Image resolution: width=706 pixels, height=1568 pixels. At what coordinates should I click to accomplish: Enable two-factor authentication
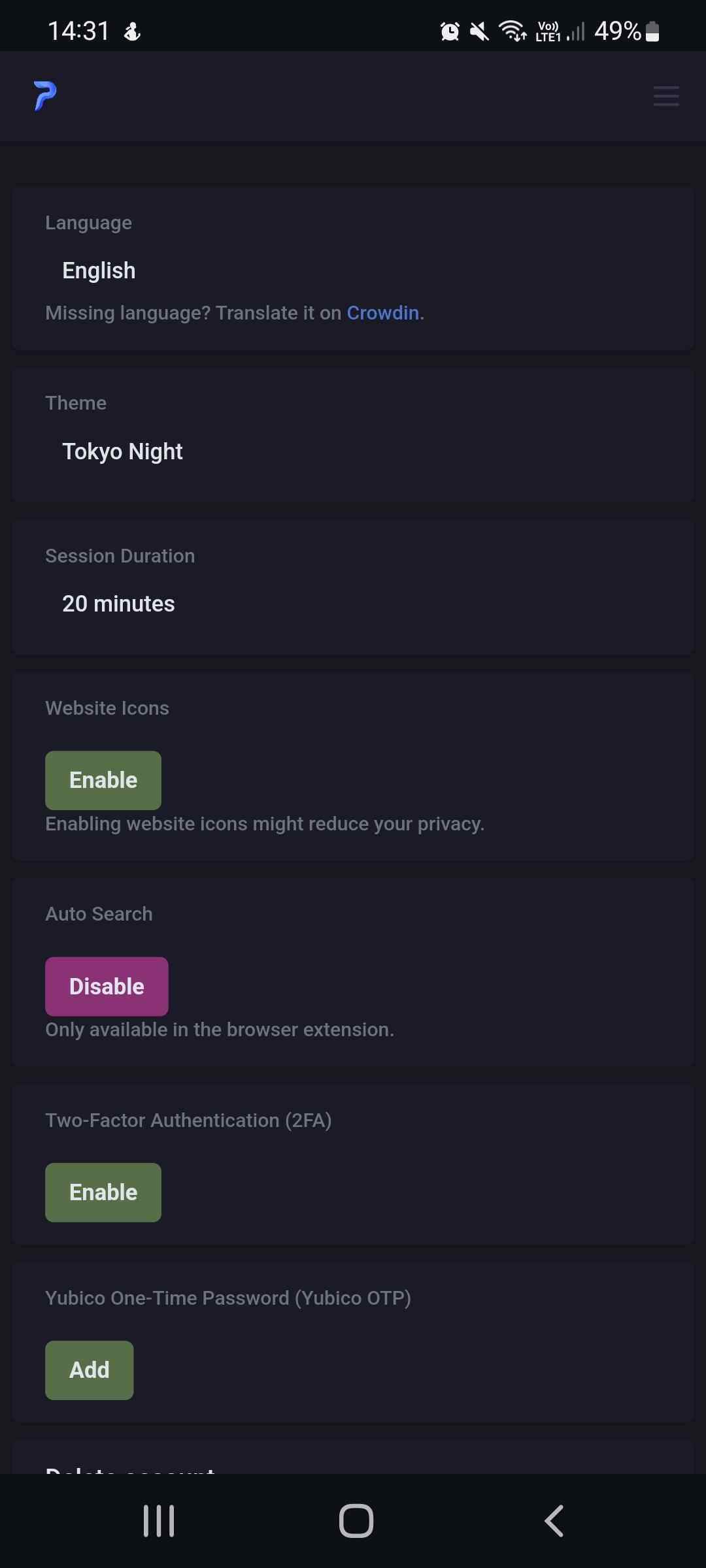(x=103, y=1192)
